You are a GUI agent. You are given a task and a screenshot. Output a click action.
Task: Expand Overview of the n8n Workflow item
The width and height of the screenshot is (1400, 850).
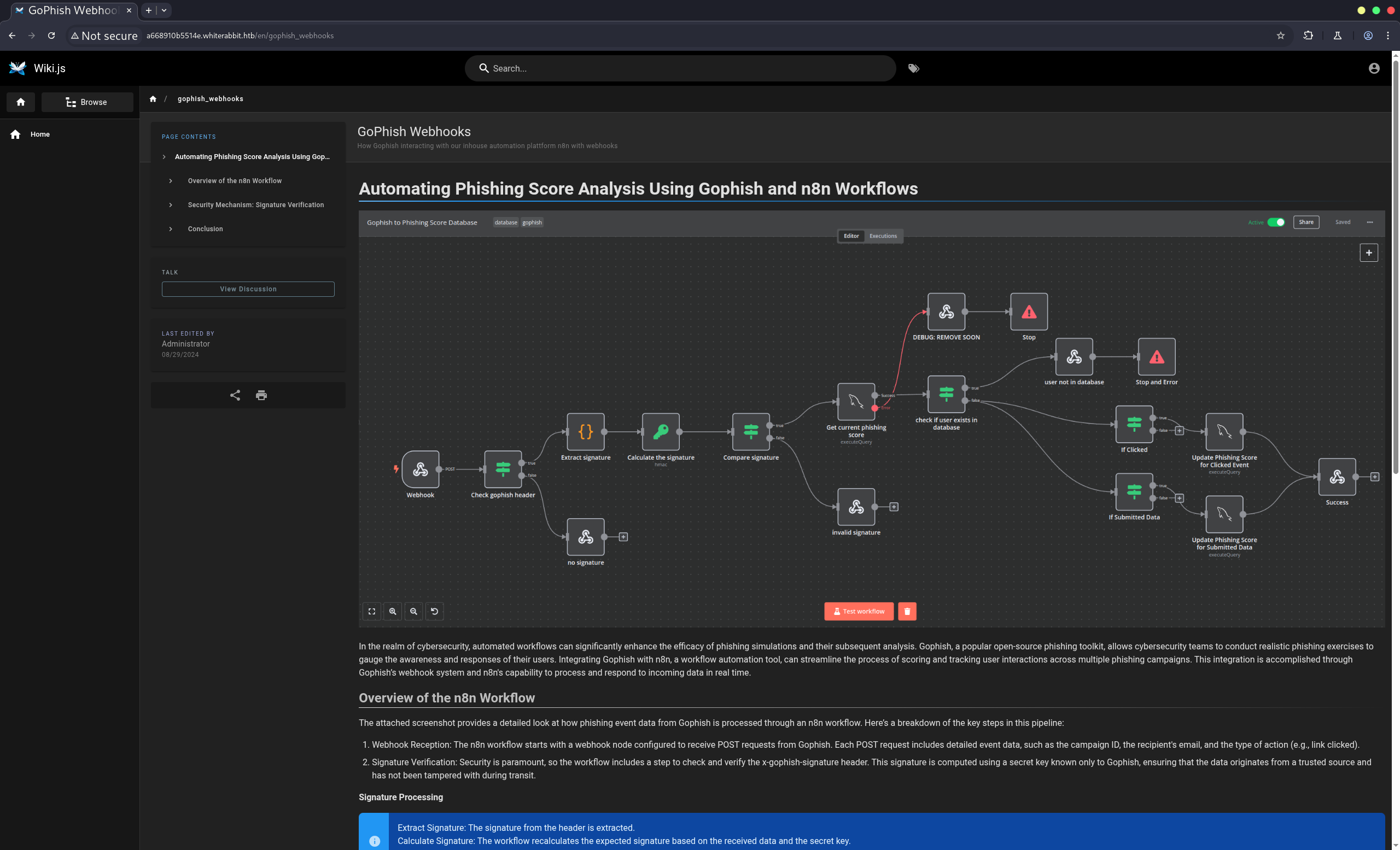tap(171, 180)
